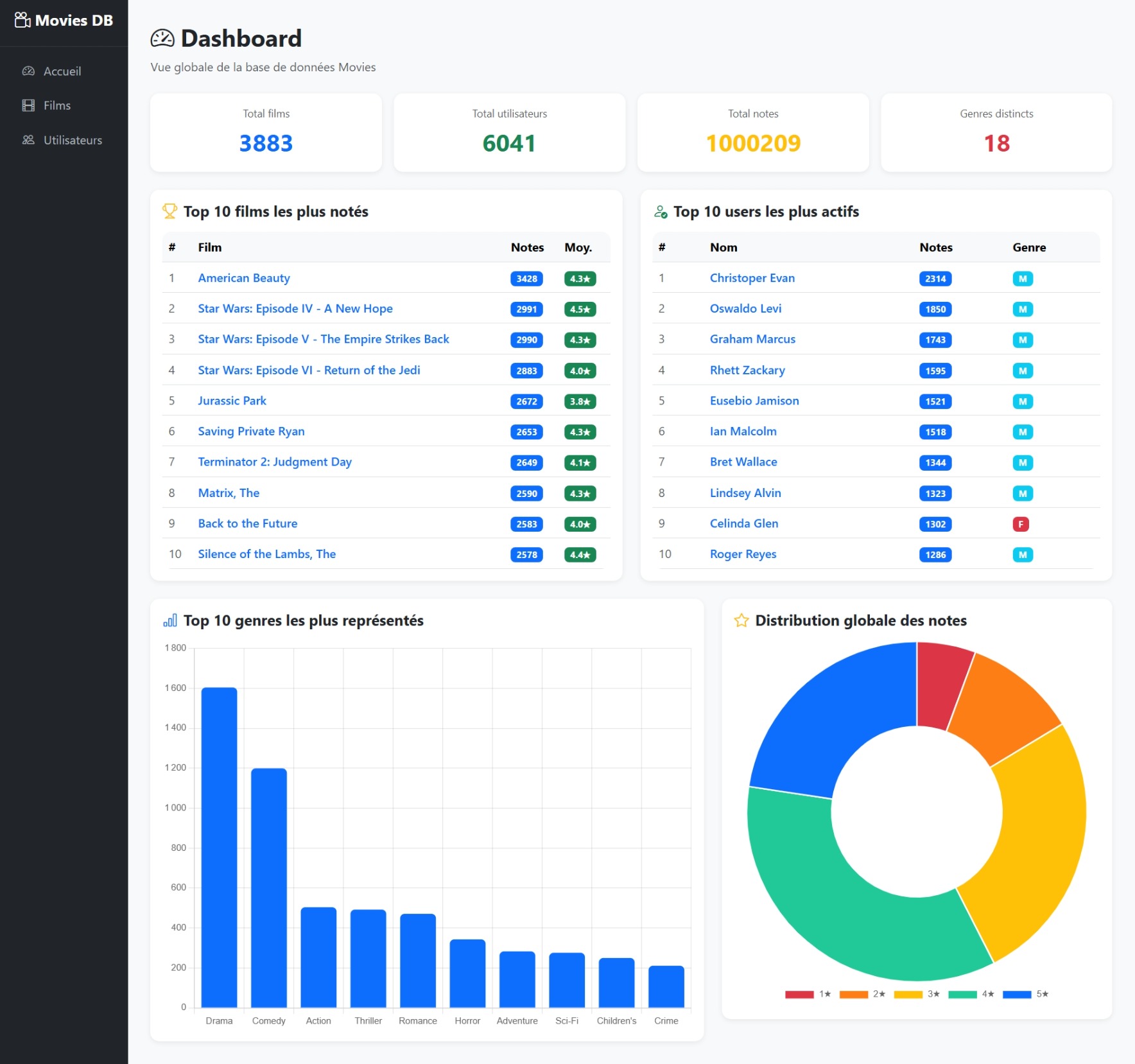1135x1064 pixels.
Task: Click the star icon beside Distribution globale
Action: coord(741,620)
